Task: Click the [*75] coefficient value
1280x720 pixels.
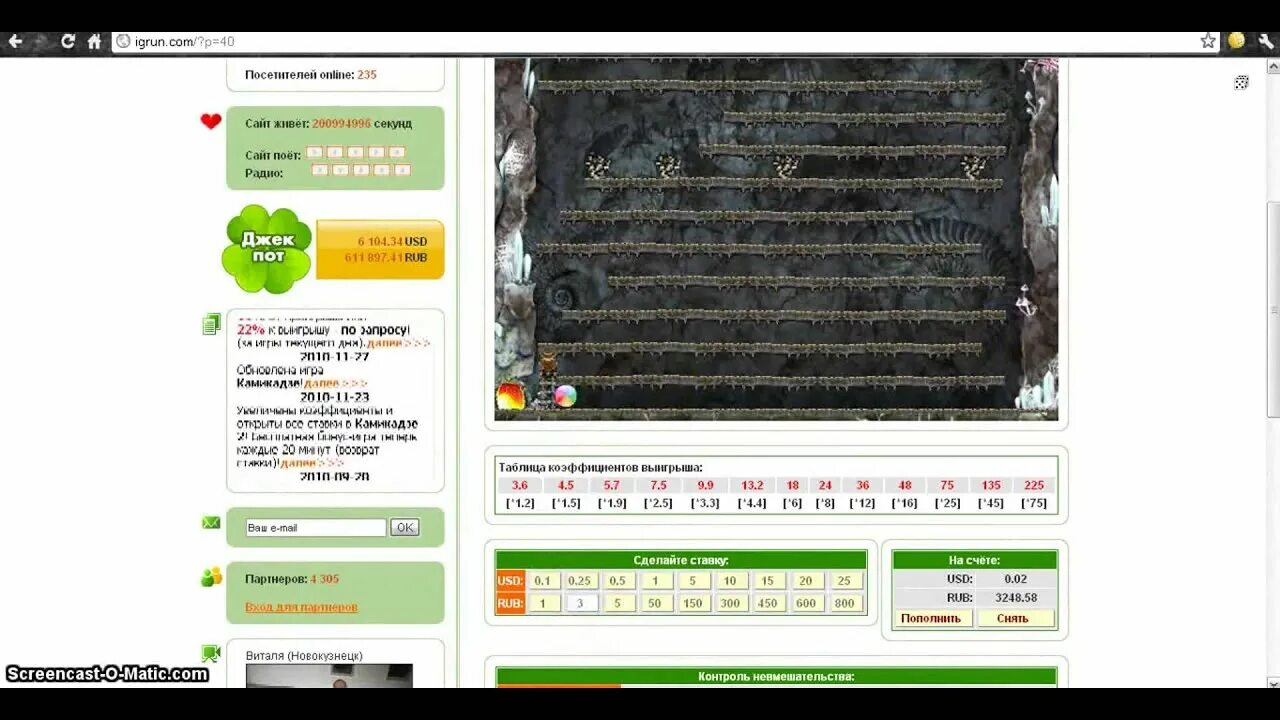Action: [1034, 503]
